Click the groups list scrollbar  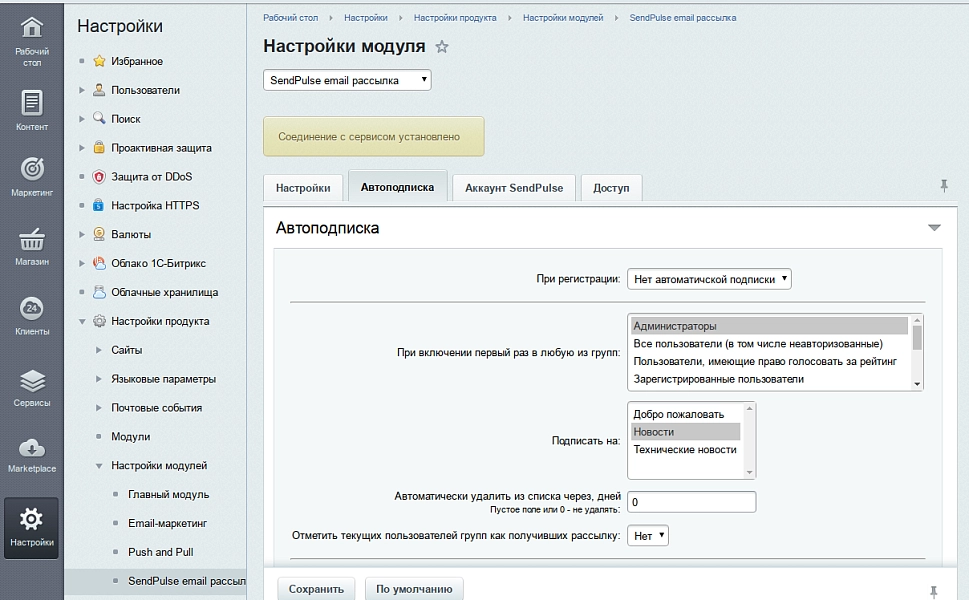click(x=917, y=352)
